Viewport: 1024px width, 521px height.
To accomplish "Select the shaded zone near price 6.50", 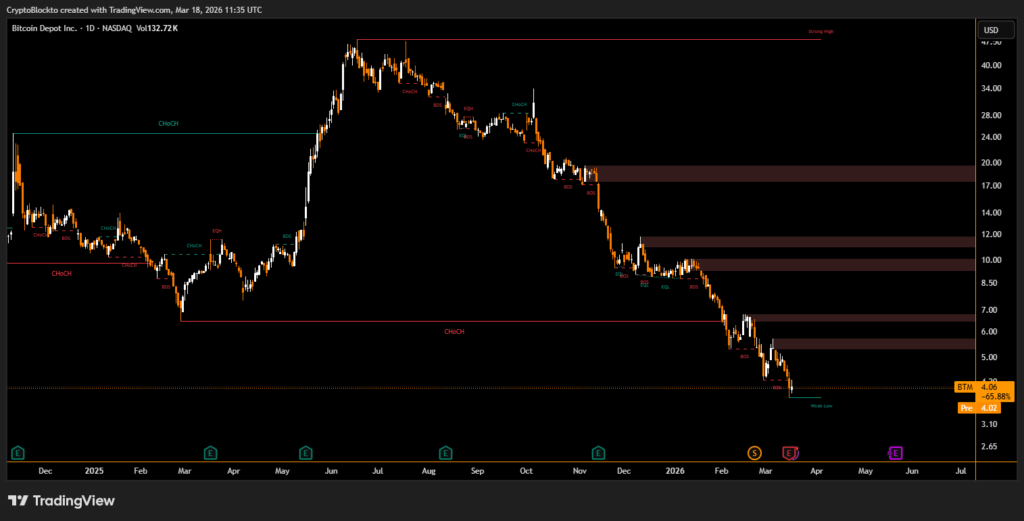I will pos(860,318).
